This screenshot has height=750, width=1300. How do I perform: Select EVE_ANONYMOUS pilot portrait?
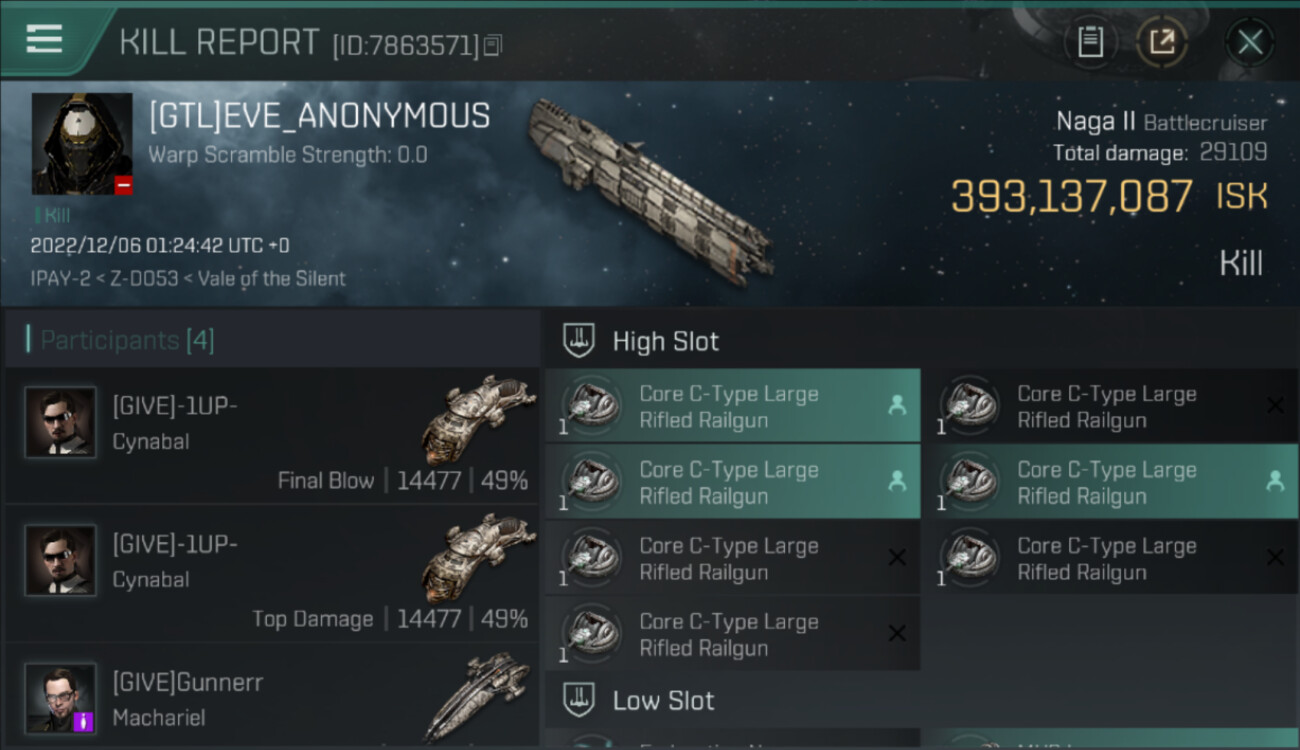pyautogui.click(x=82, y=144)
